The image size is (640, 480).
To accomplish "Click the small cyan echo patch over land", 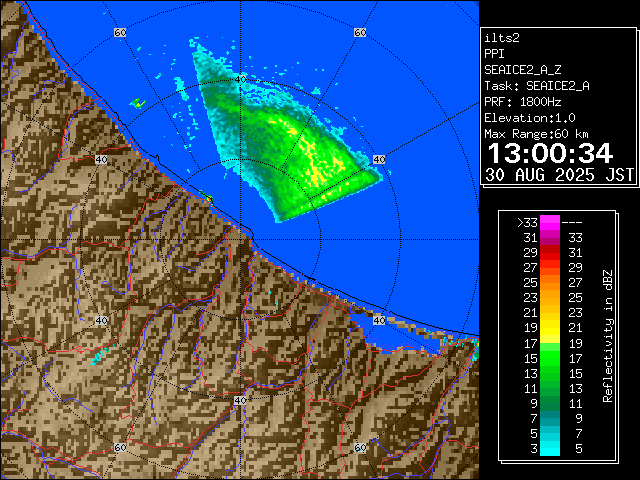I will coord(97,356).
